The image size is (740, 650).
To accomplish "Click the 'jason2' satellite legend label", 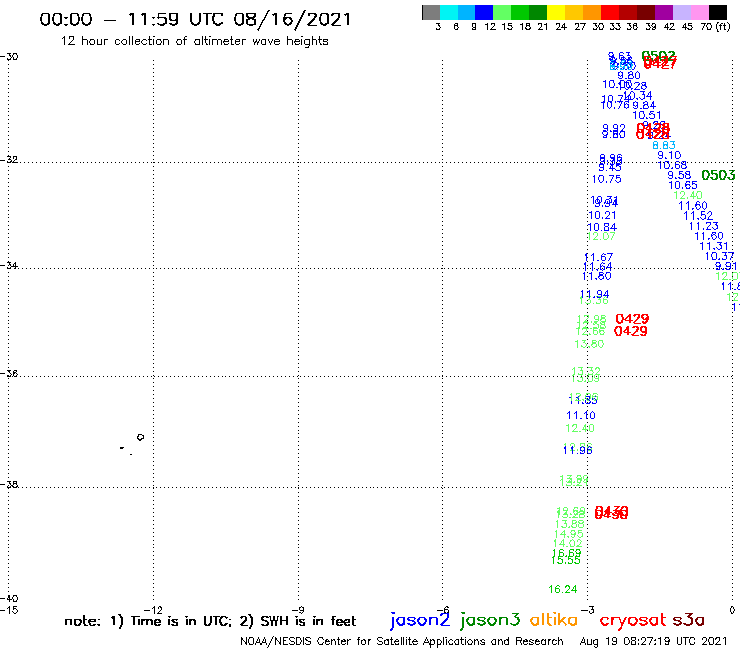I will (x=420, y=620).
